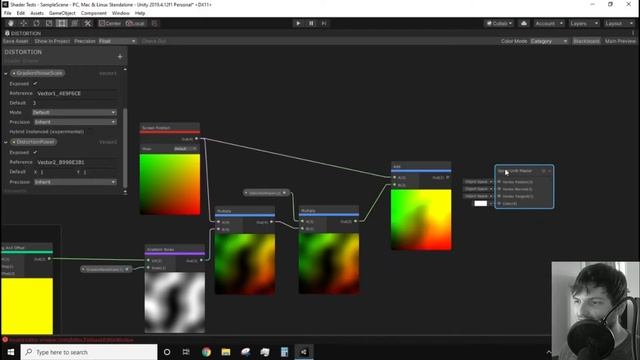640x360 pixels.
Task: Click the Add node header
Action: coord(421,166)
